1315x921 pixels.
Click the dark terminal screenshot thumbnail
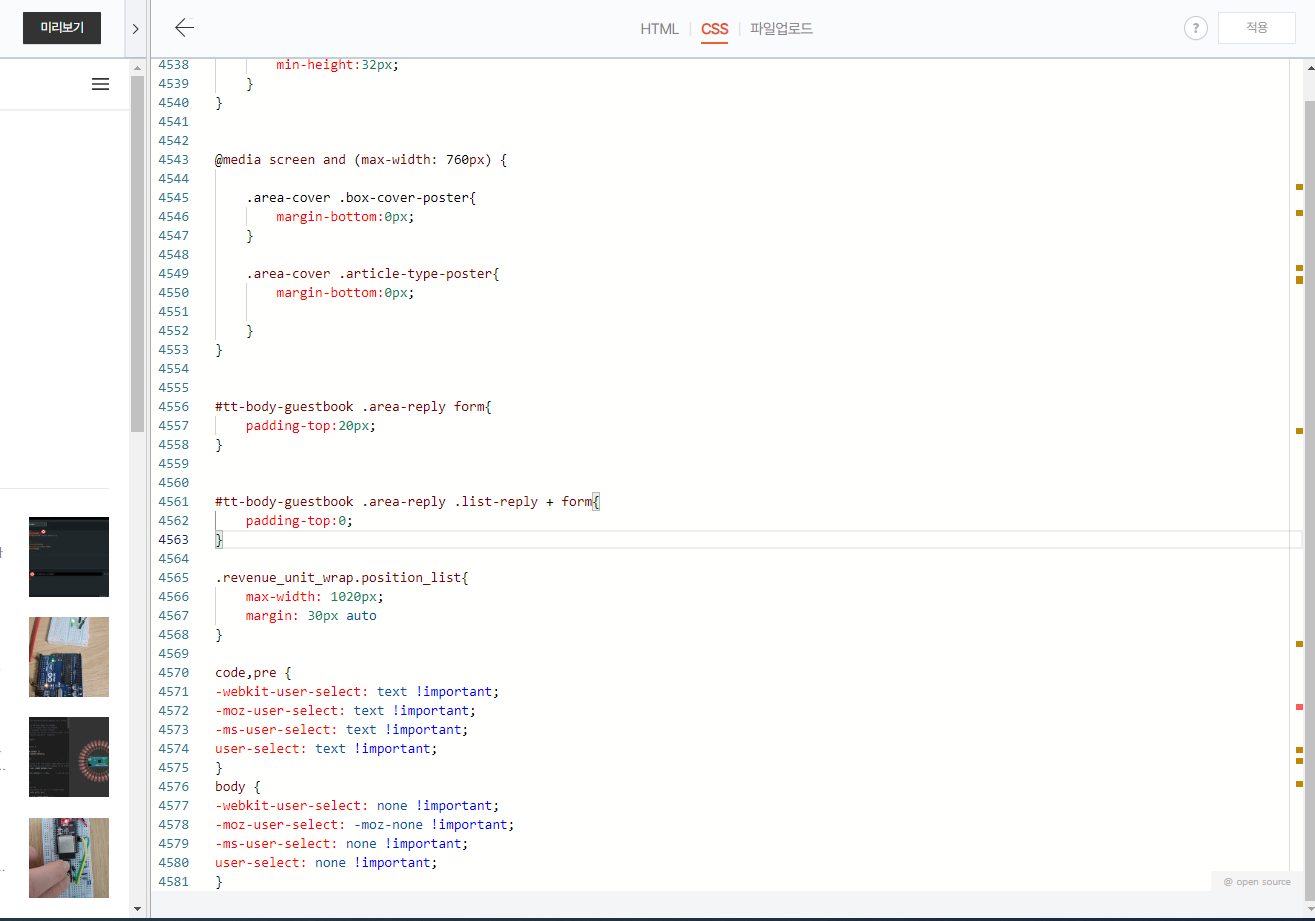pos(69,557)
